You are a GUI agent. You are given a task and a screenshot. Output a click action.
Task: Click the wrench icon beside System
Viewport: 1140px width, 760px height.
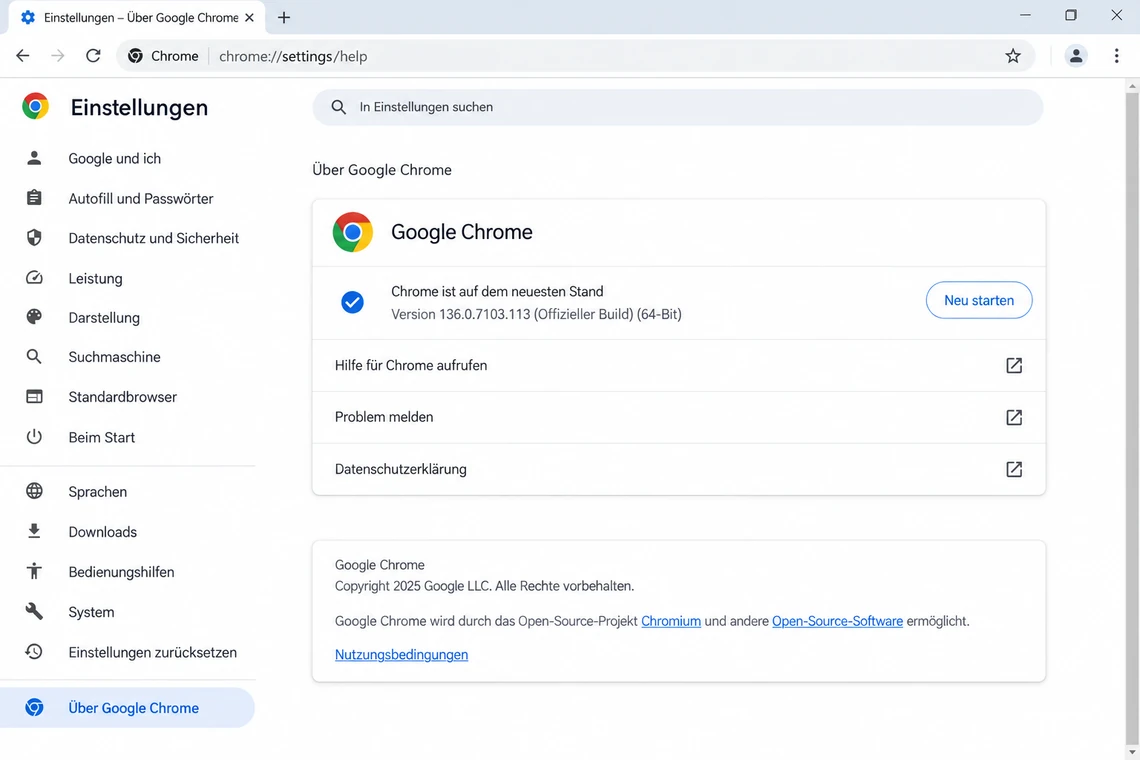(x=34, y=611)
